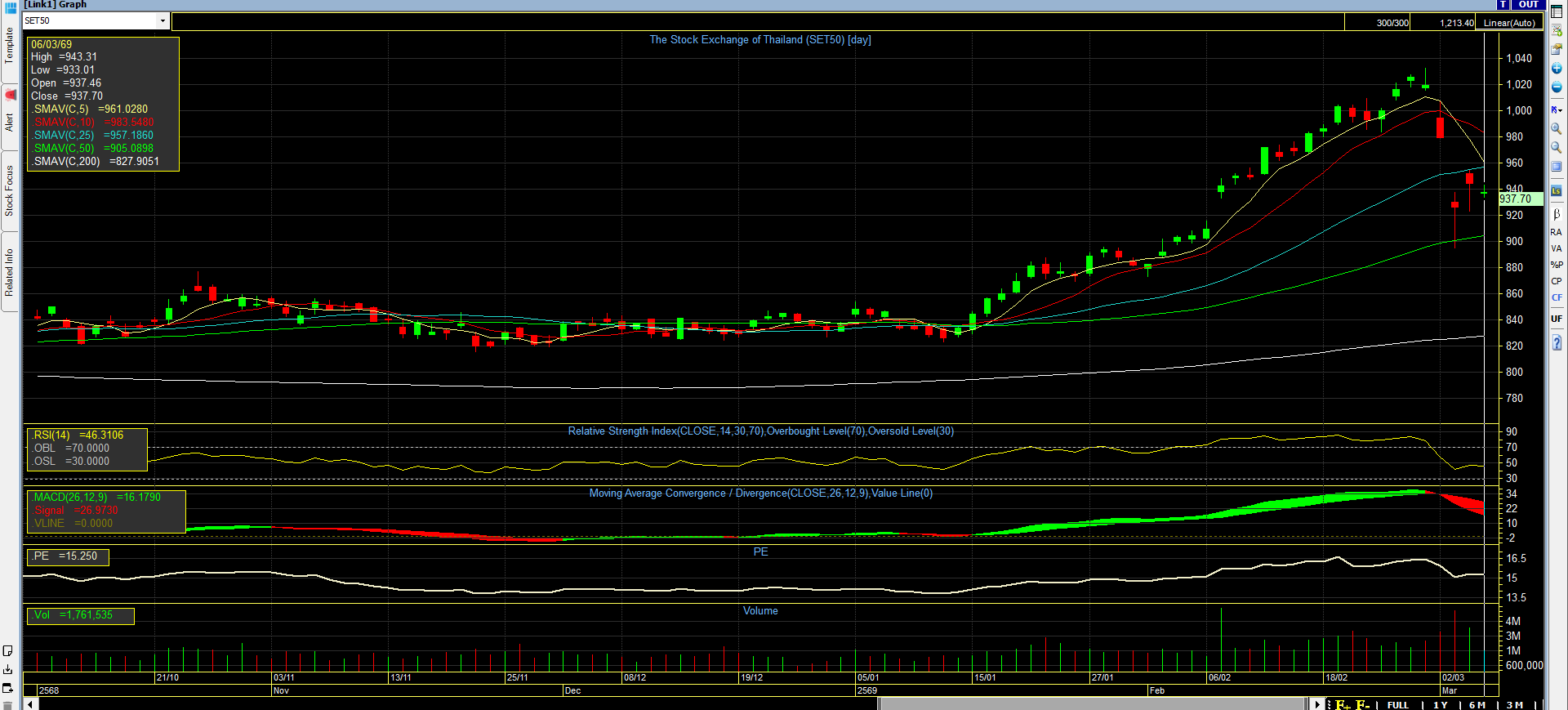Zoom in with the magnifier plus icon
This screenshot has width=1568, height=710.
click(1557, 128)
